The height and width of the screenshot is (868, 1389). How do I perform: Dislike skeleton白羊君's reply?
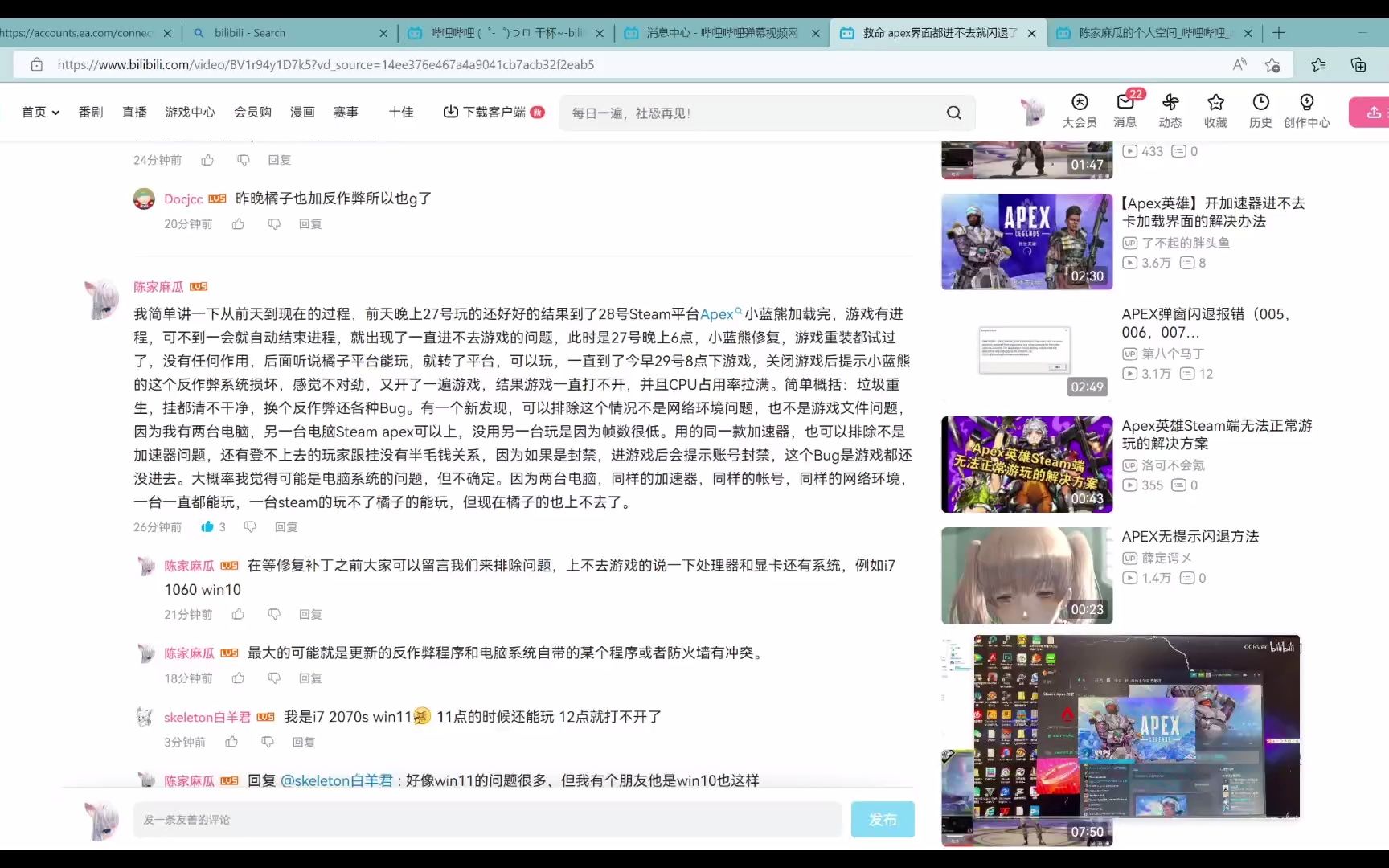click(x=268, y=742)
